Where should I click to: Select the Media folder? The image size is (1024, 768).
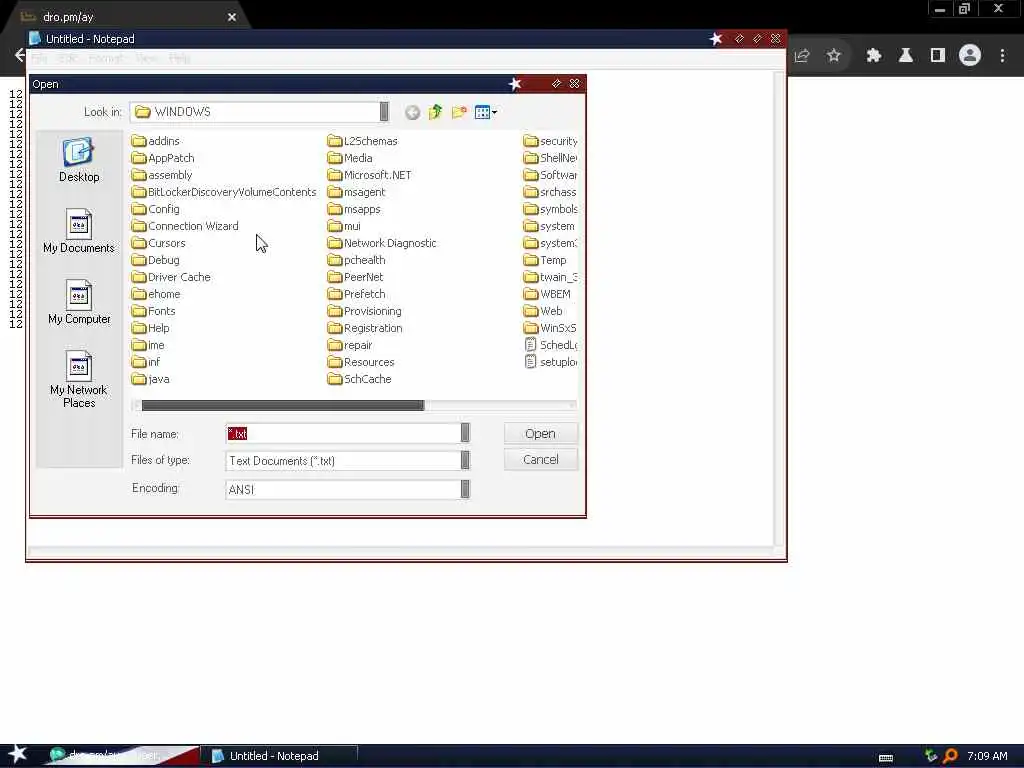pyautogui.click(x=350, y=158)
